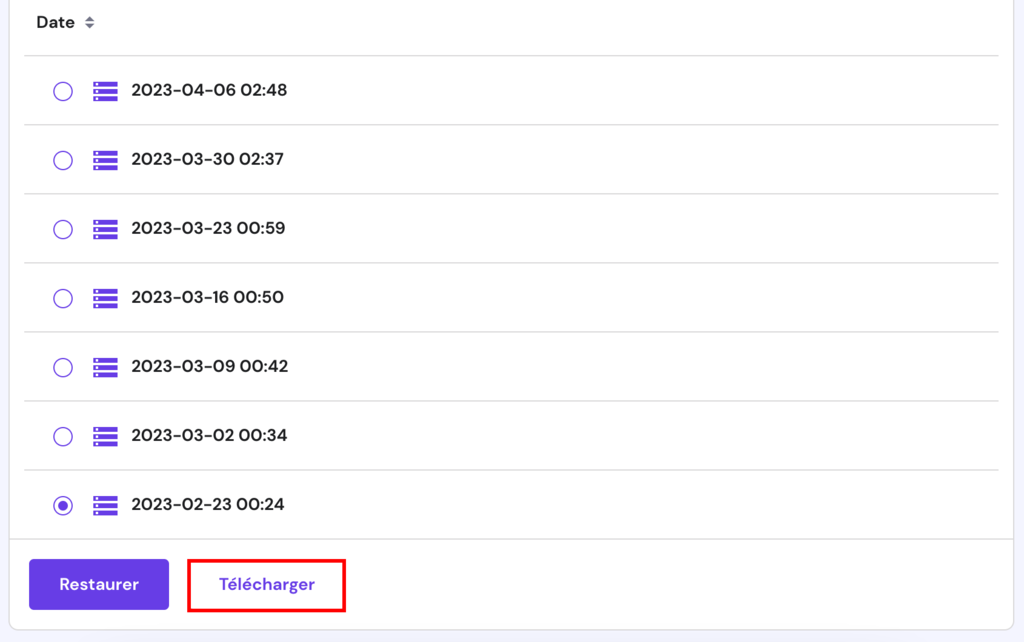Click the server icon beside 2023-03-23 00:59
The width and height of the screenshot is (1024, 642).
(105, 229)
